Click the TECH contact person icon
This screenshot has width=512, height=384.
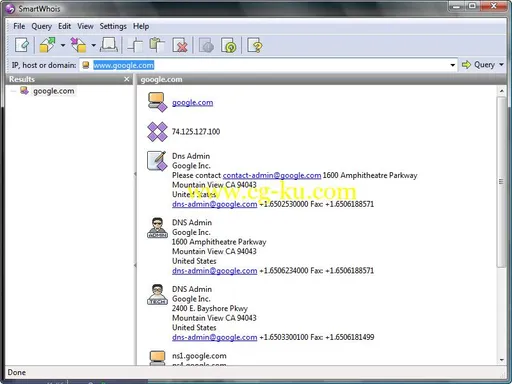(157, 295)
